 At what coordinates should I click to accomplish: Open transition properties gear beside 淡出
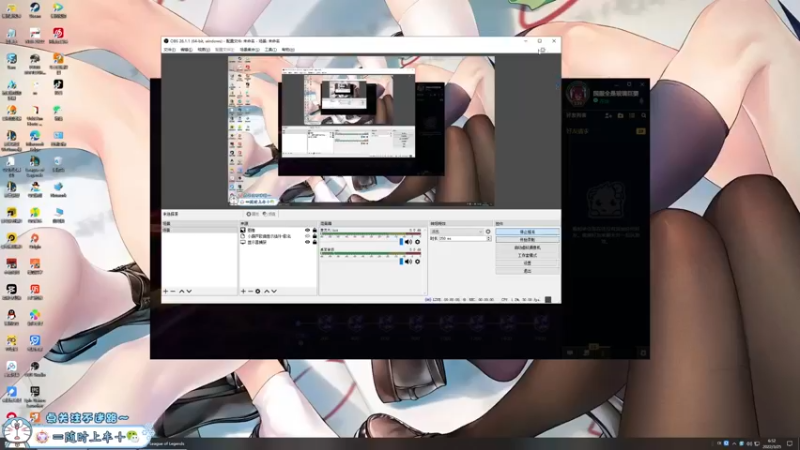point(488,232)
